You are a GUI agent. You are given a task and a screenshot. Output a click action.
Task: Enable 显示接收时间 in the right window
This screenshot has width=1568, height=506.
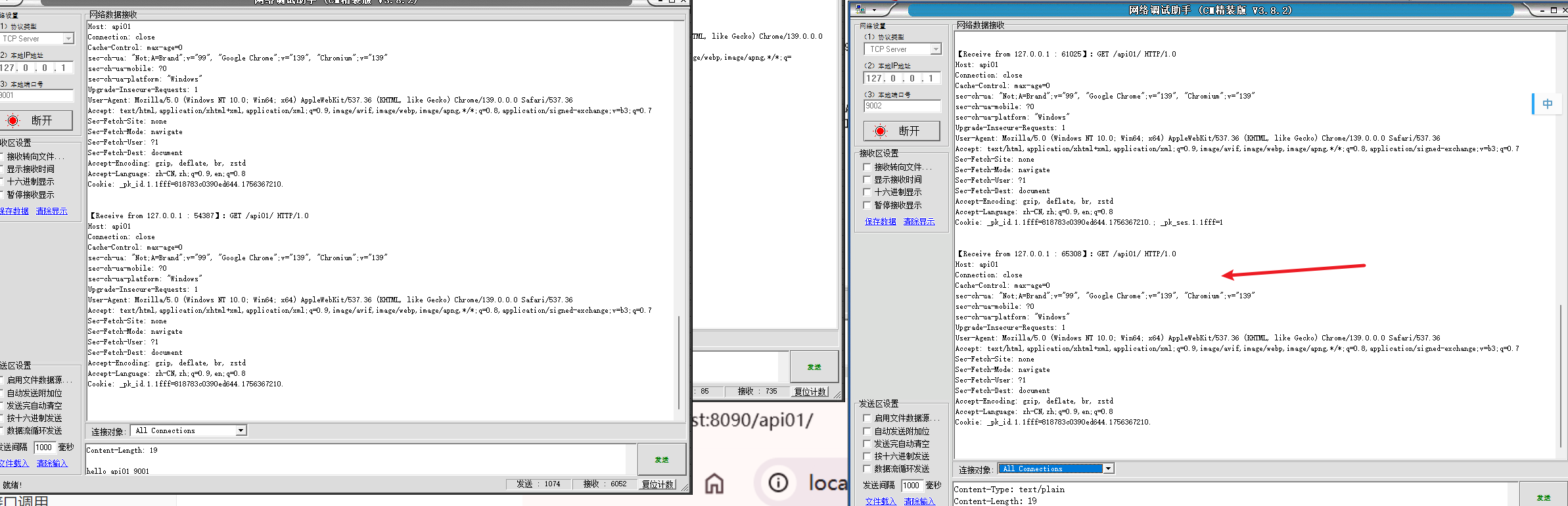click(x=867, y=180)
